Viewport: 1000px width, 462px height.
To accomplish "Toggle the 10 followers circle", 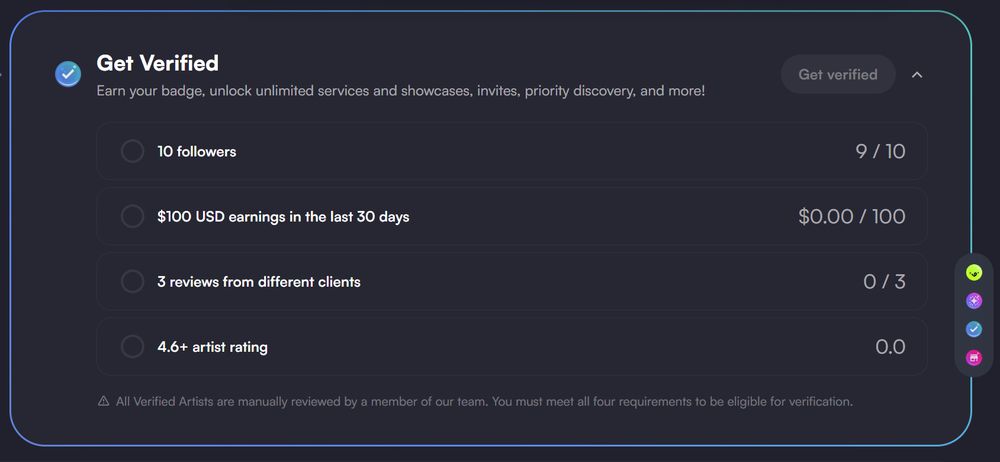I will (133, 151).
